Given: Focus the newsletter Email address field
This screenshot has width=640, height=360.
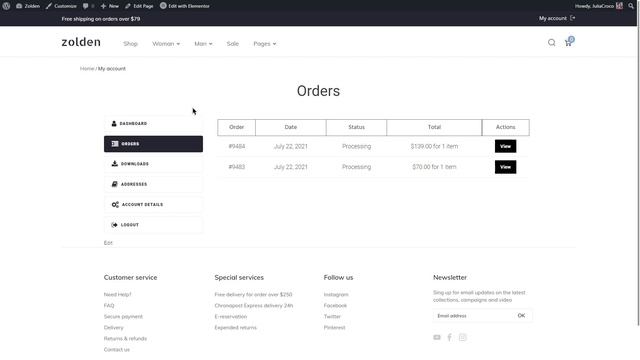Looking at the screenshot, I should tap(473, 316).
